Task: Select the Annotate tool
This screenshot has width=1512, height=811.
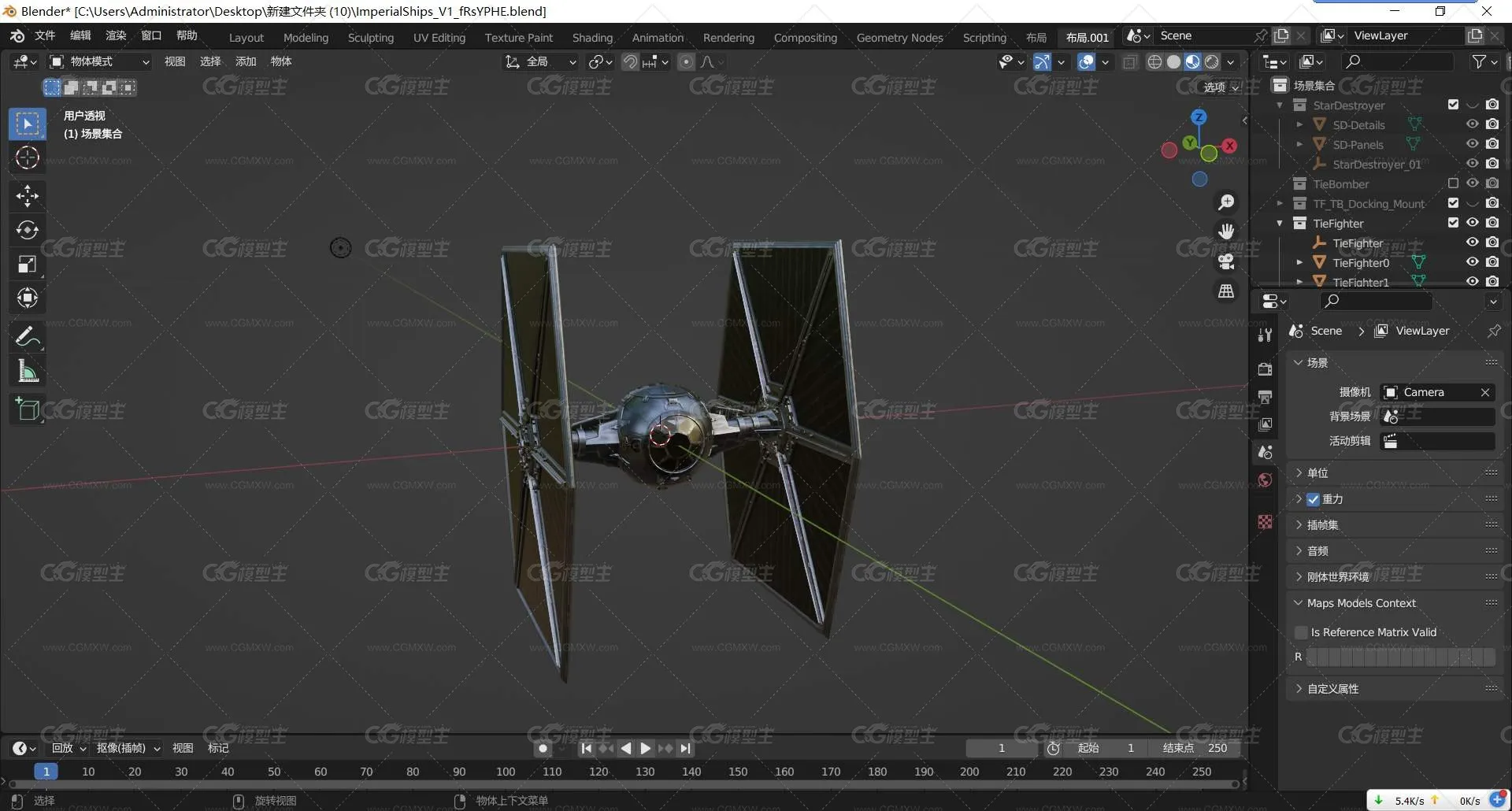Action: coord(28,337)
